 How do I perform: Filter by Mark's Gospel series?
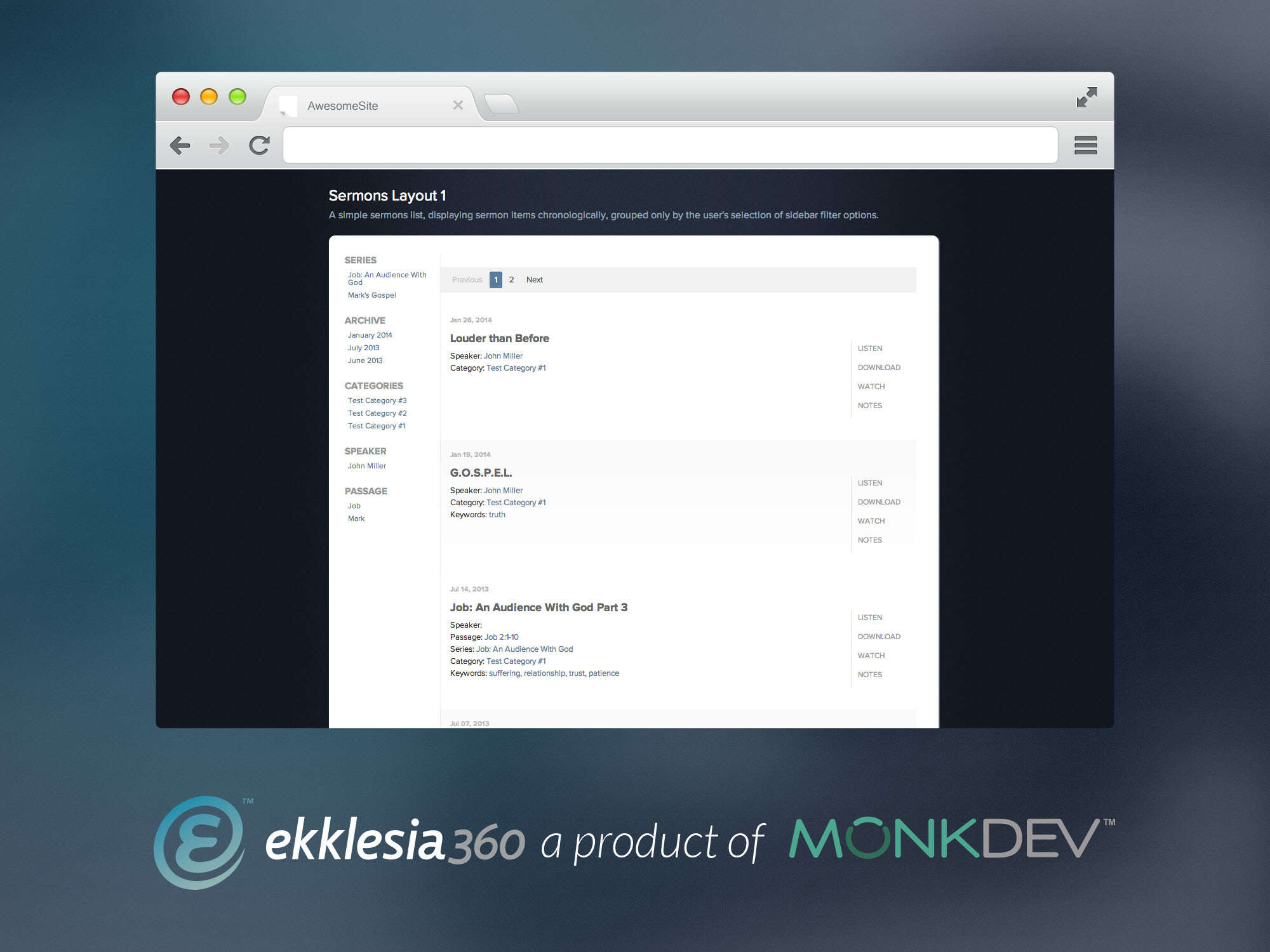click(371, 295)
